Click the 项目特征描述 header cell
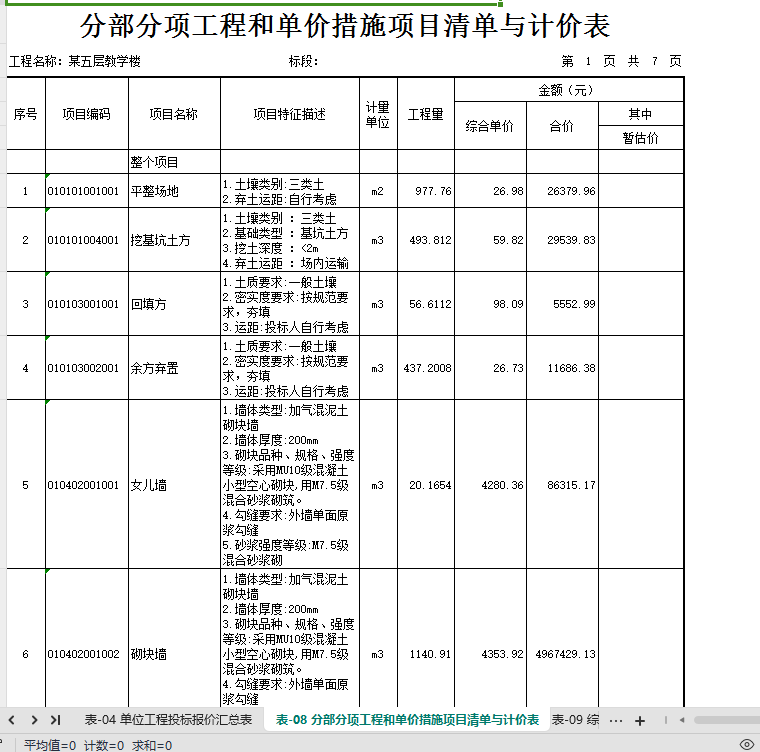 pyautogui.click(x=290, y=113)
